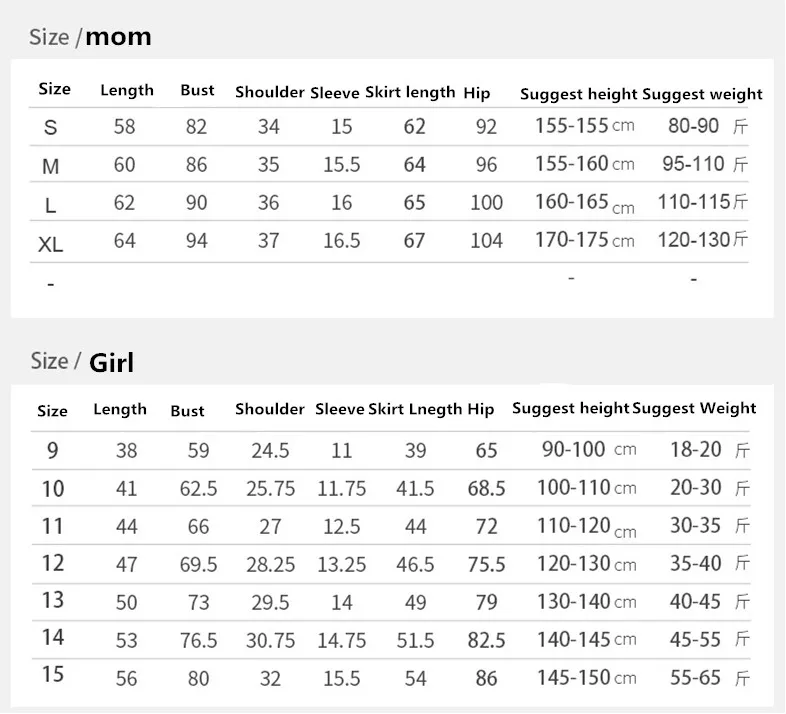Select girl size 9 row label

53,450
